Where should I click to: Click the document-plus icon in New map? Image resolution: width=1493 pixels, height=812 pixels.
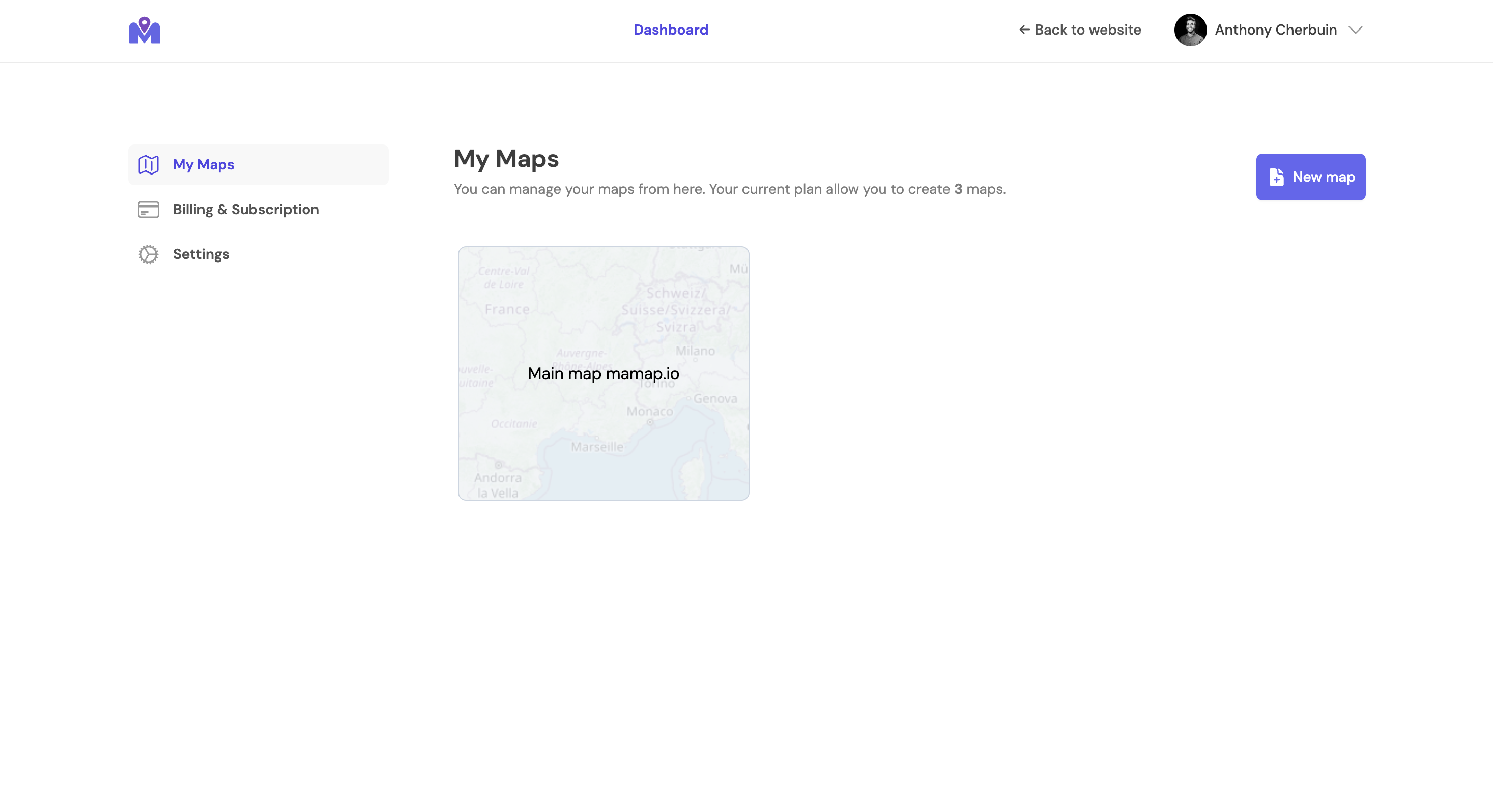pos(1276,177)
